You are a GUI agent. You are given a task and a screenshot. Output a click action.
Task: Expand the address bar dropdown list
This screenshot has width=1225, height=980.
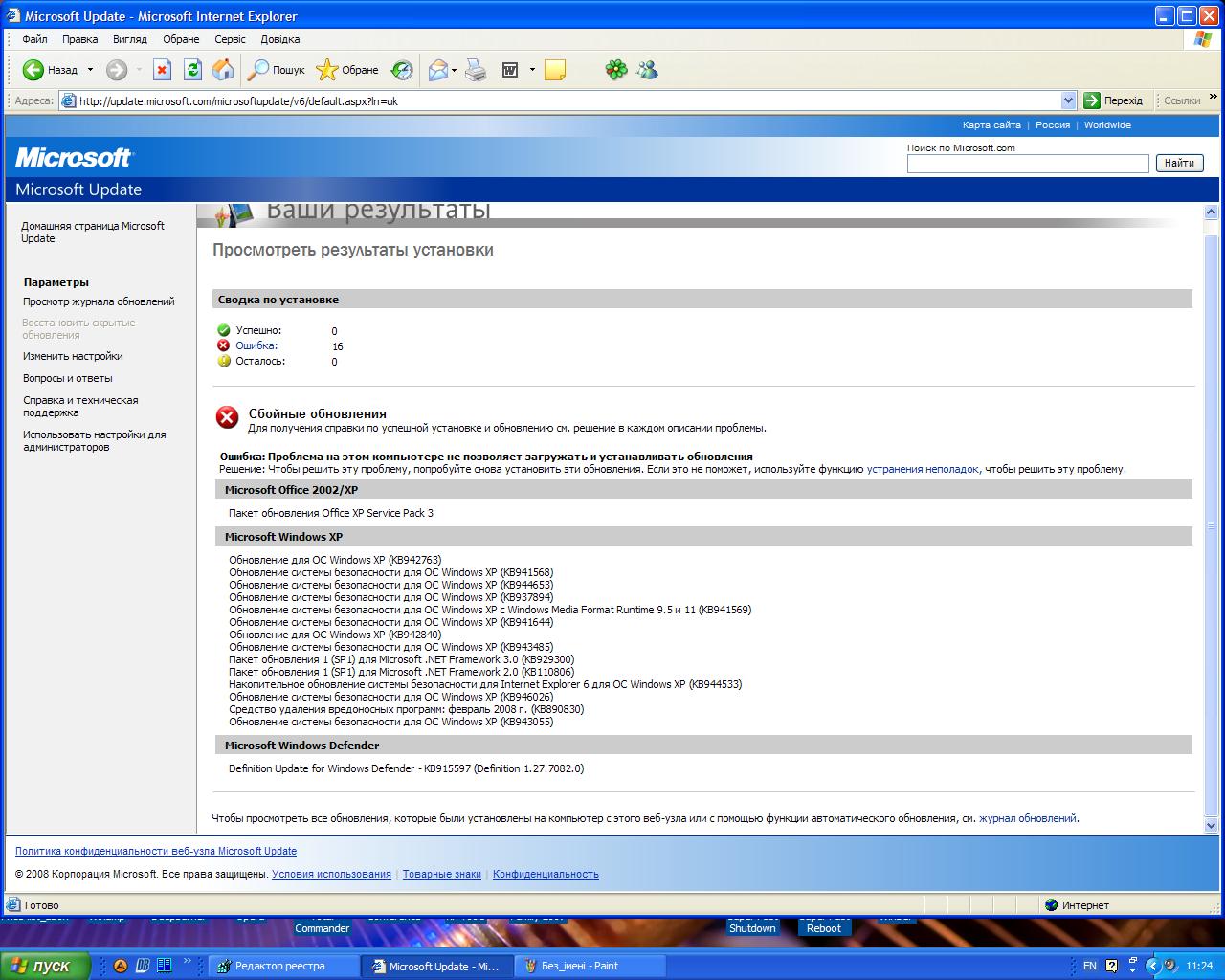[x=1069, y=100]
